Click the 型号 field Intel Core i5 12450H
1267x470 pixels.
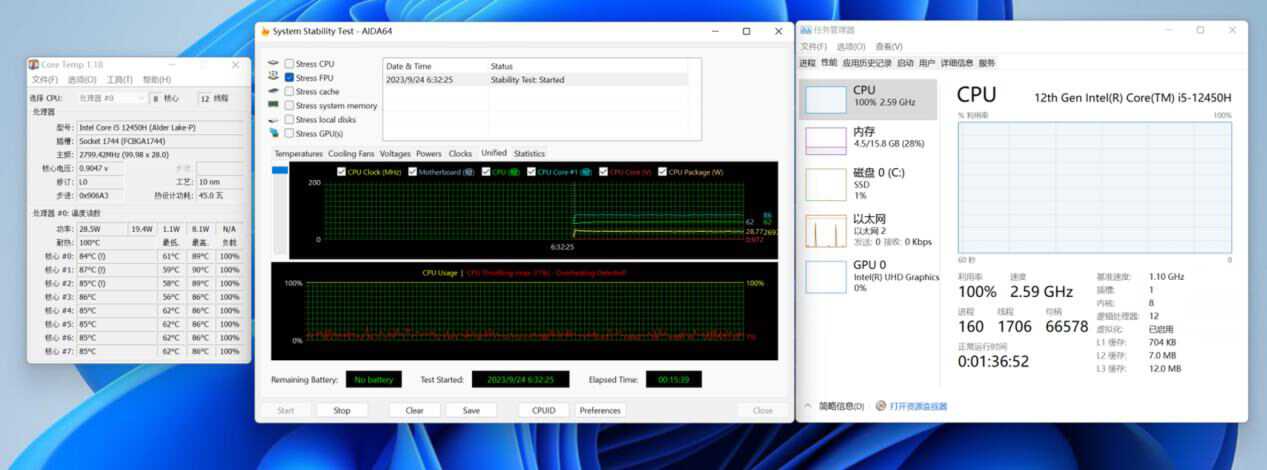[x=159, y=128]
